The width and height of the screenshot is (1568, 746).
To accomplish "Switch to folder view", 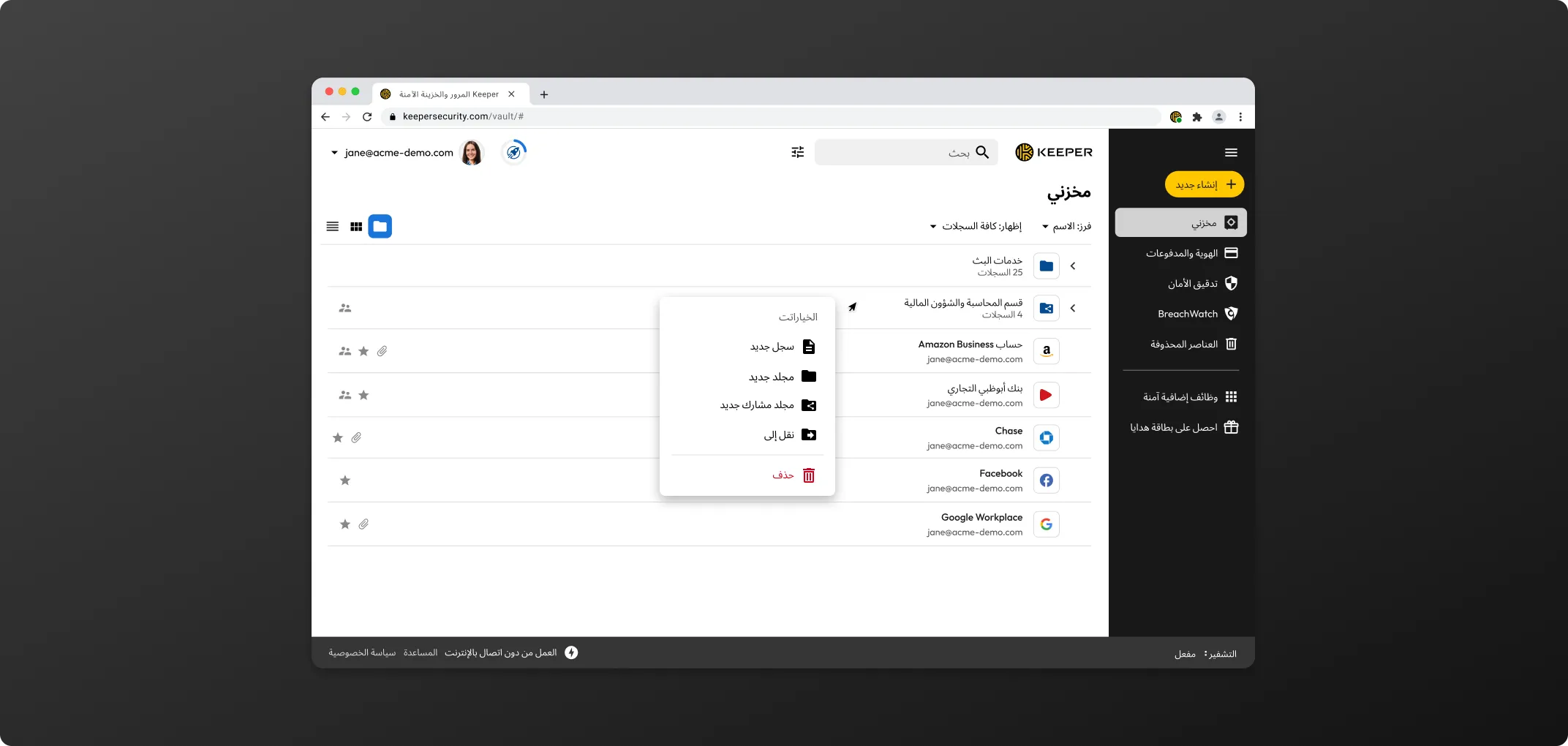I will pyautogui.click(x=380, y=226).
